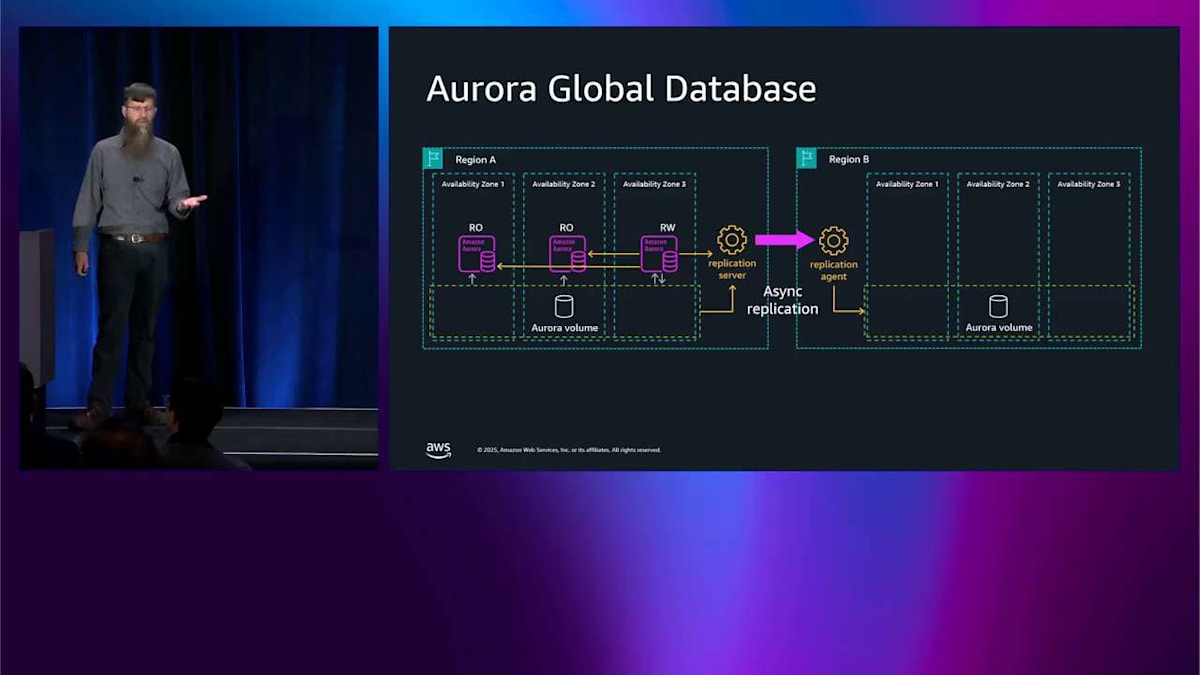Click the "Region B" label
Viewport: 1200px width, 675px height.
click(849, 160)
